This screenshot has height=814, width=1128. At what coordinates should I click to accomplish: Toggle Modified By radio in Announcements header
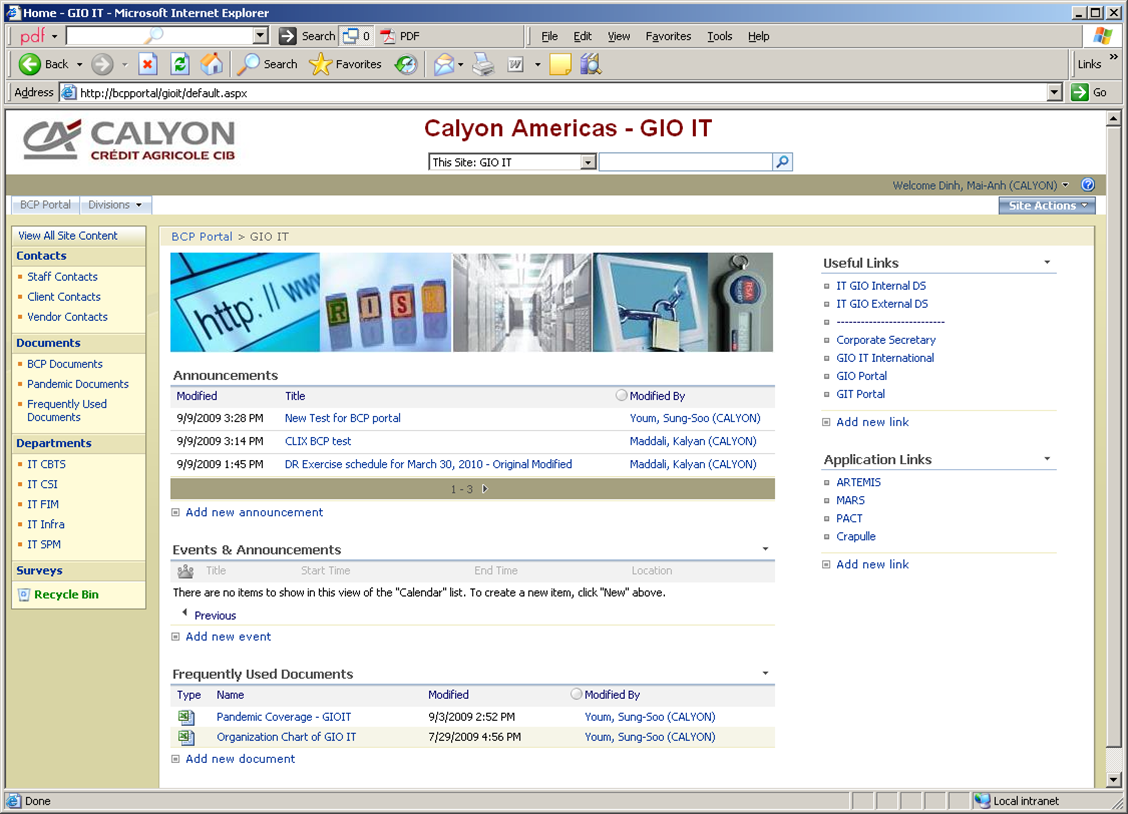(622, 395)
